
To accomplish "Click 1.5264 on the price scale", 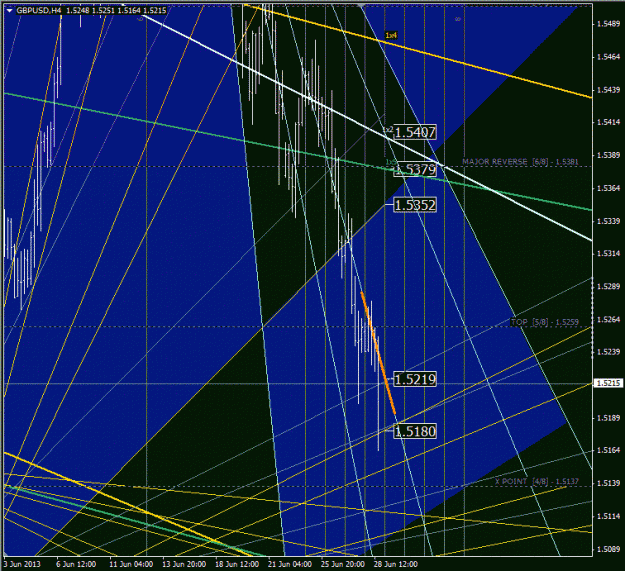I will 608,320.
